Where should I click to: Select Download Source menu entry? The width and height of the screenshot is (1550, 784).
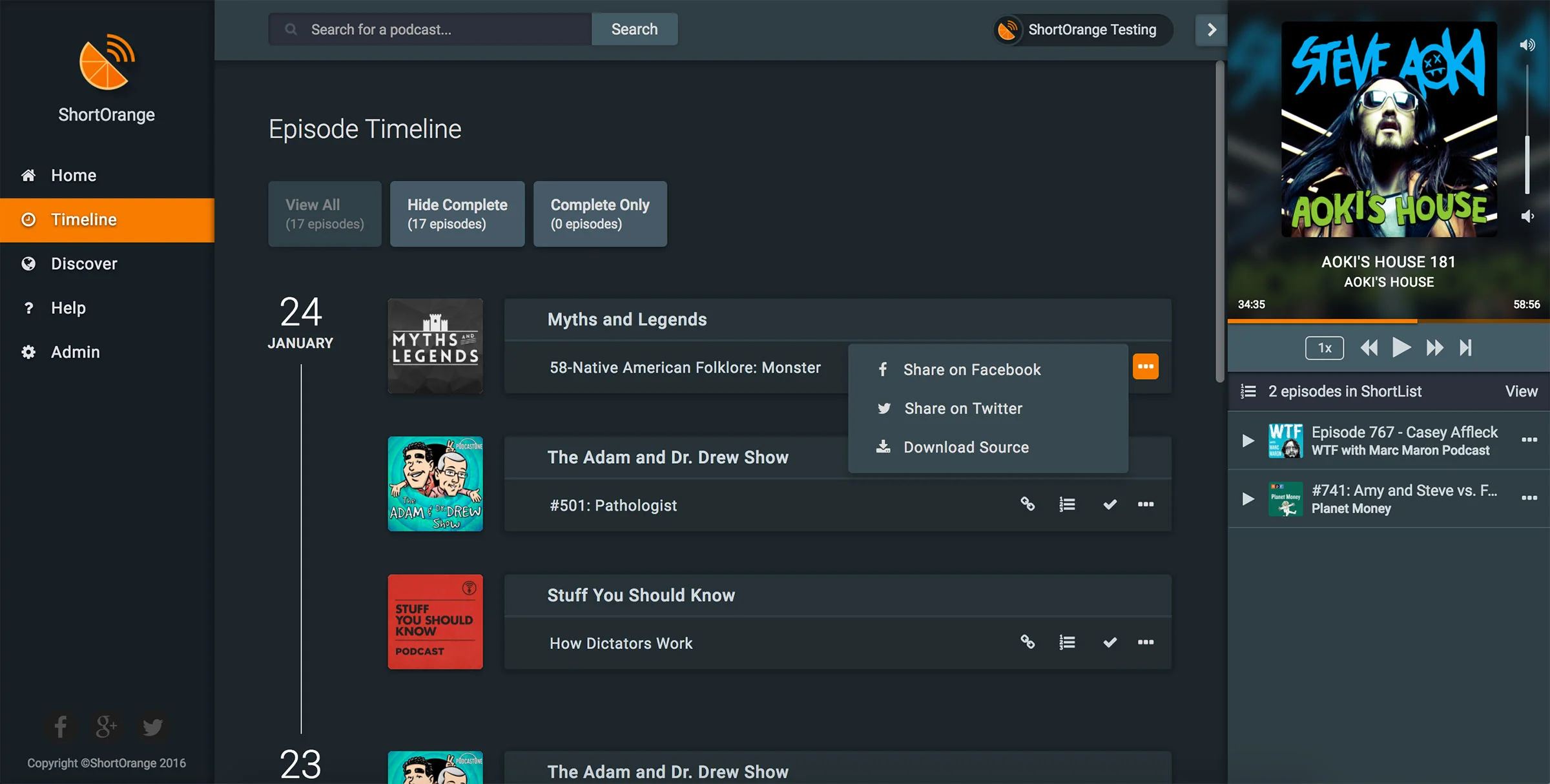[966, 447]
